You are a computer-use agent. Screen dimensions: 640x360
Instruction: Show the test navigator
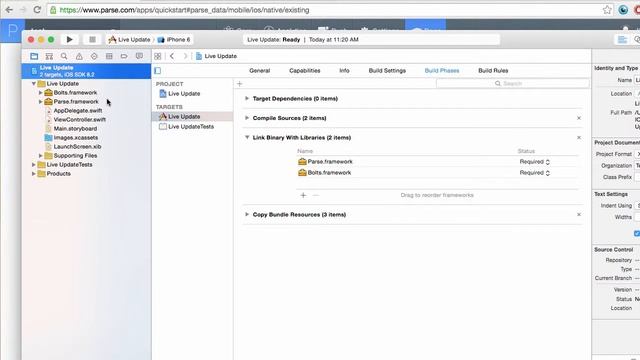[94, 56]
